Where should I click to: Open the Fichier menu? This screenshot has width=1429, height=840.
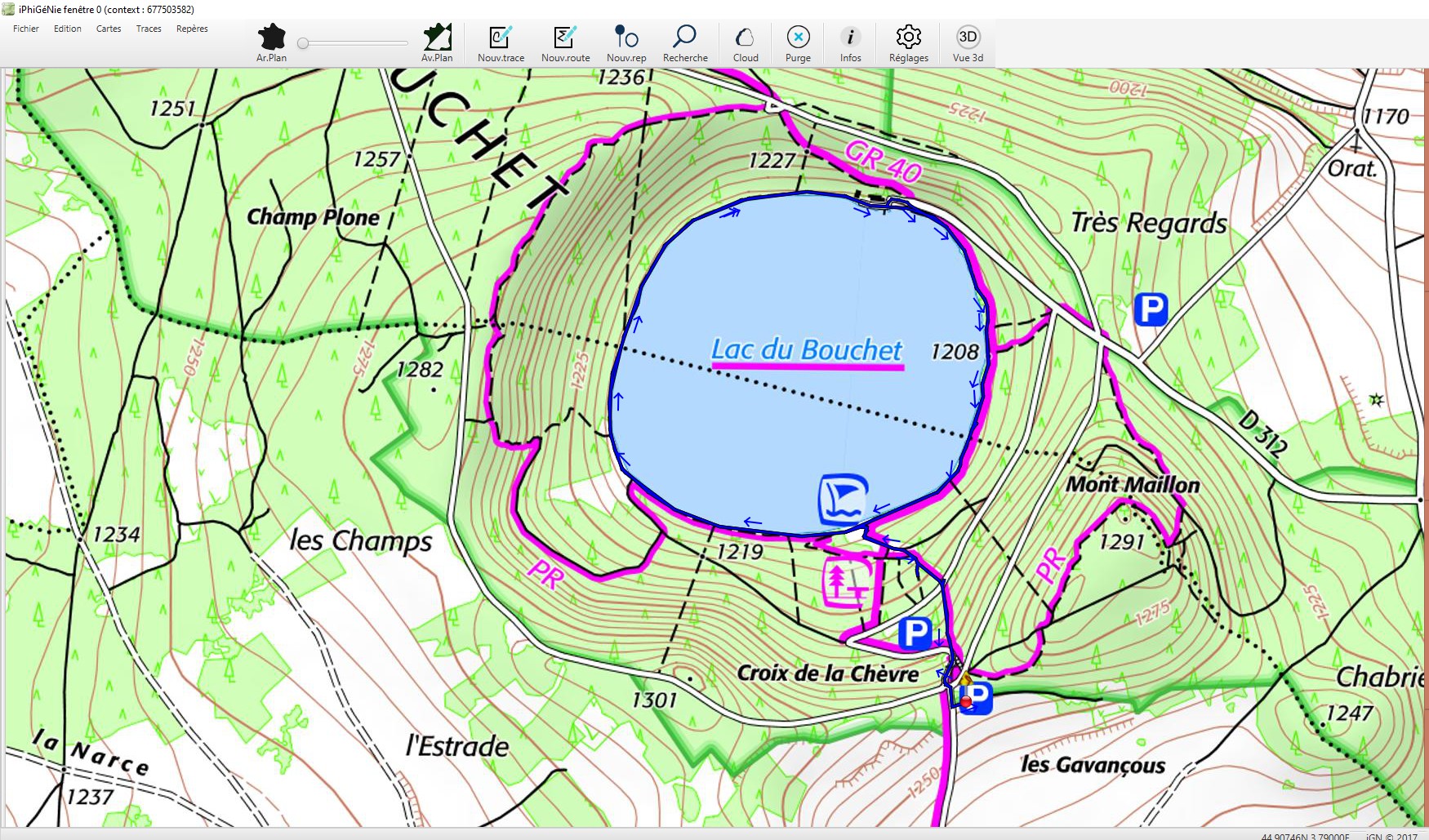(26, 29)
